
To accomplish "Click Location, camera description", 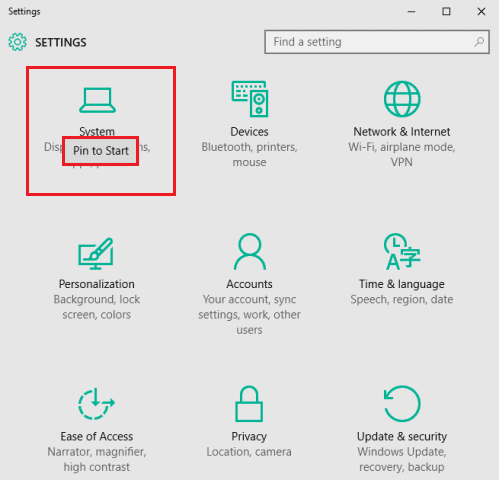I will pos(249,452).
